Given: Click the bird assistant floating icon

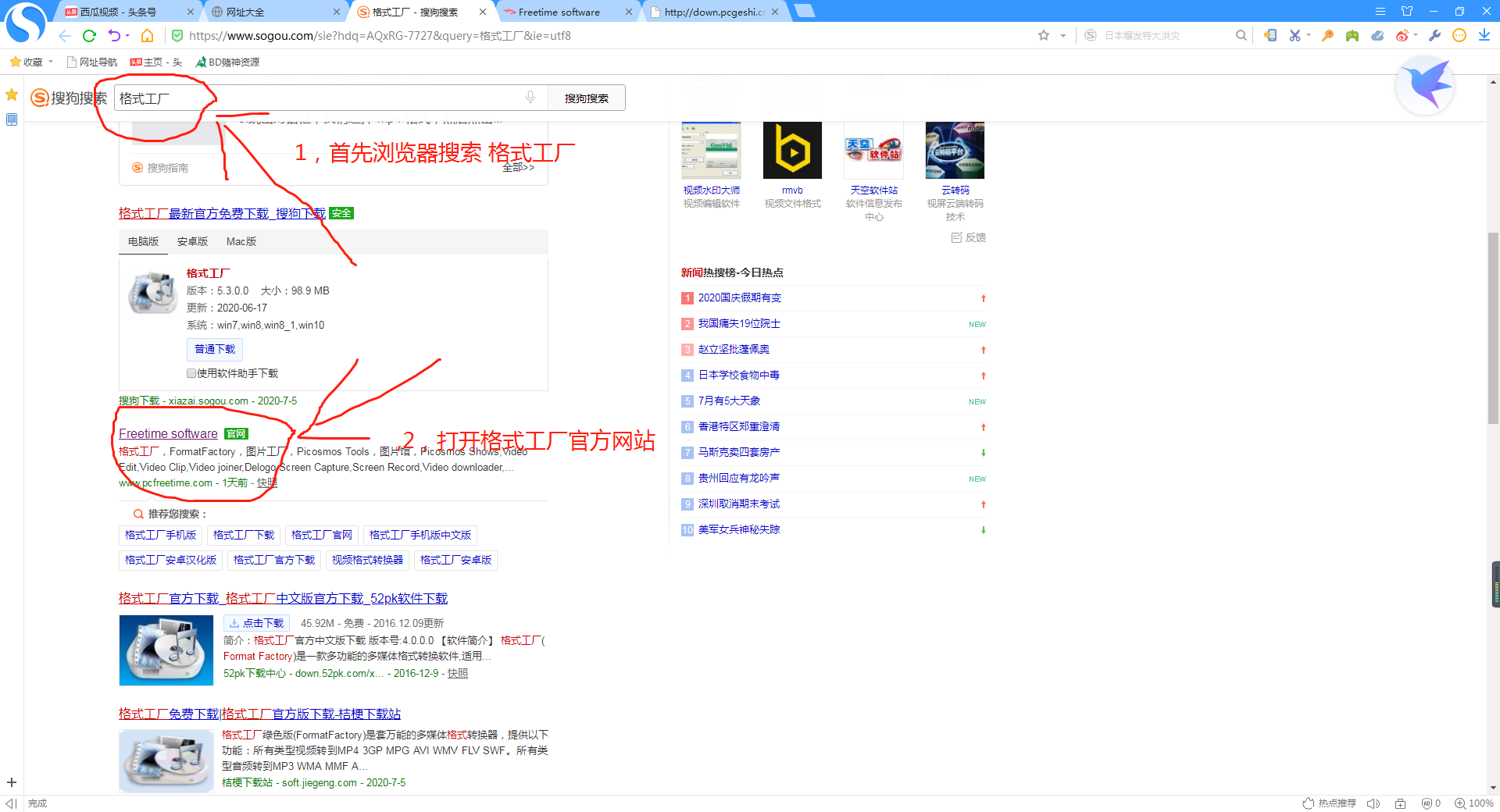Looking at the screenshot, I should click(1425, 86).
